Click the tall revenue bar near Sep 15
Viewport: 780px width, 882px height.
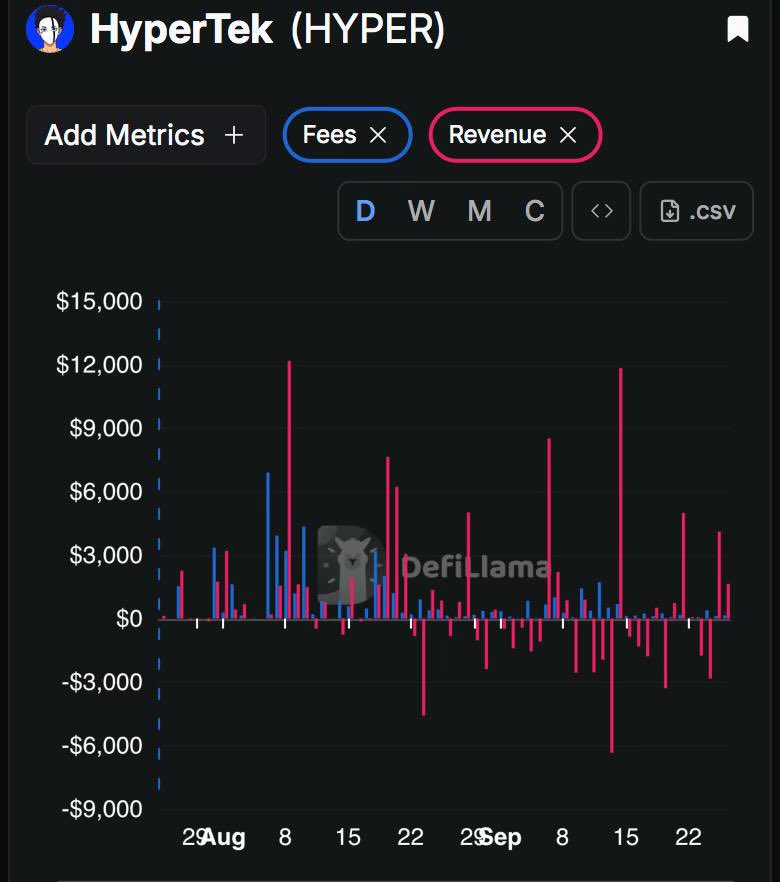pos(621,493)
